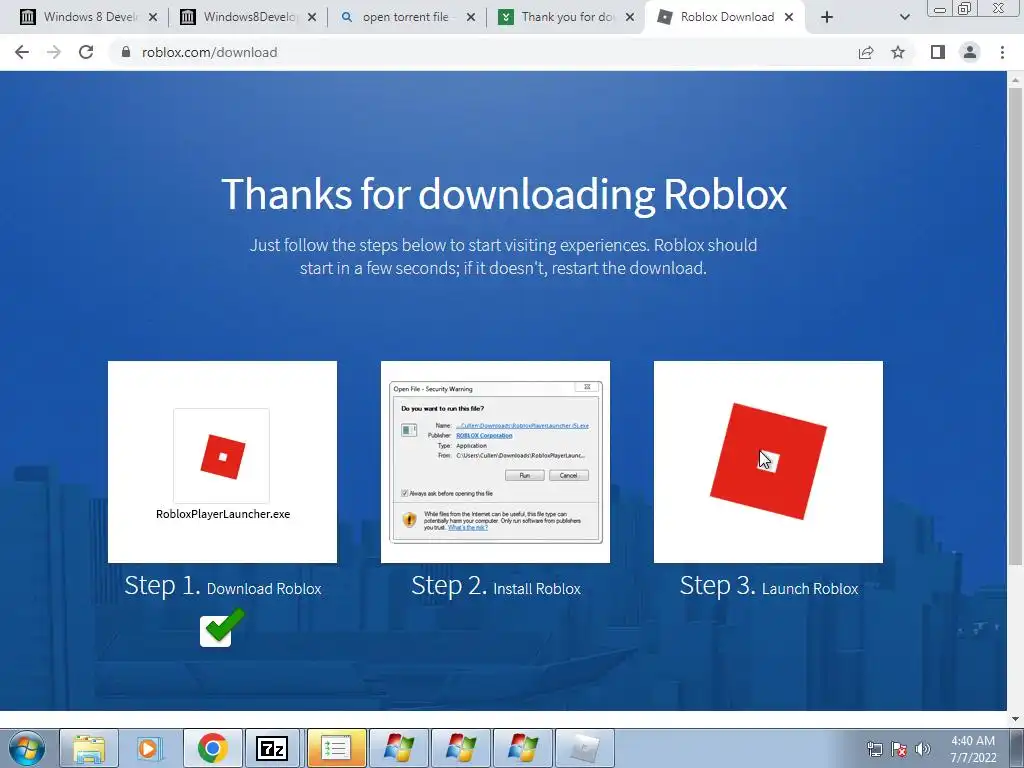
Task: Open the checklist app on the taskbar
Action: [336, 748]
